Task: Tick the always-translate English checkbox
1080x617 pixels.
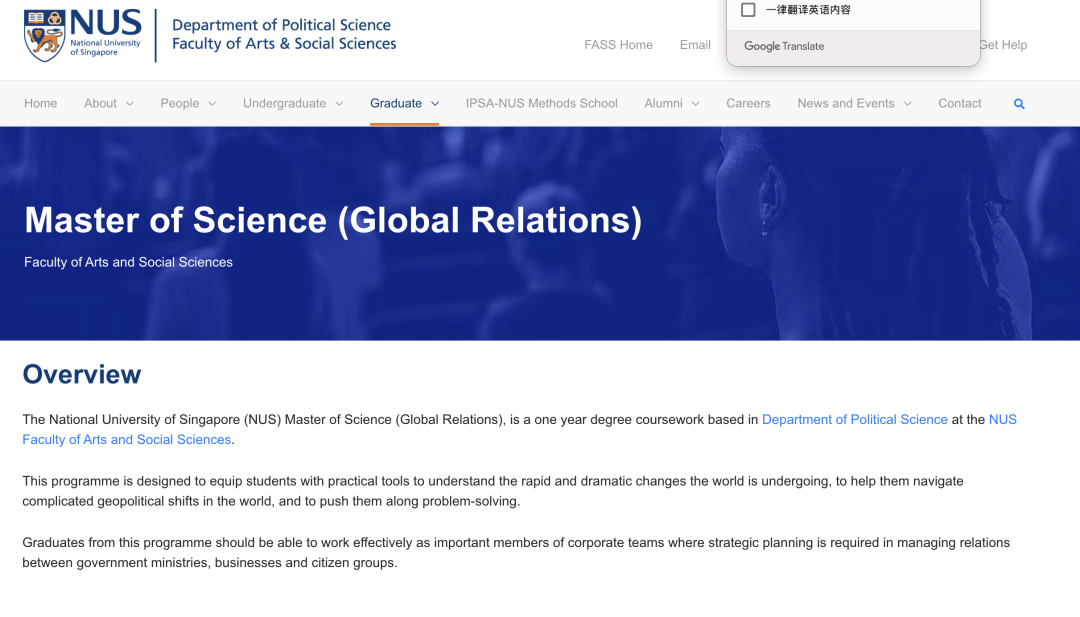Action: pyautogui.click(x=748, y=10)
